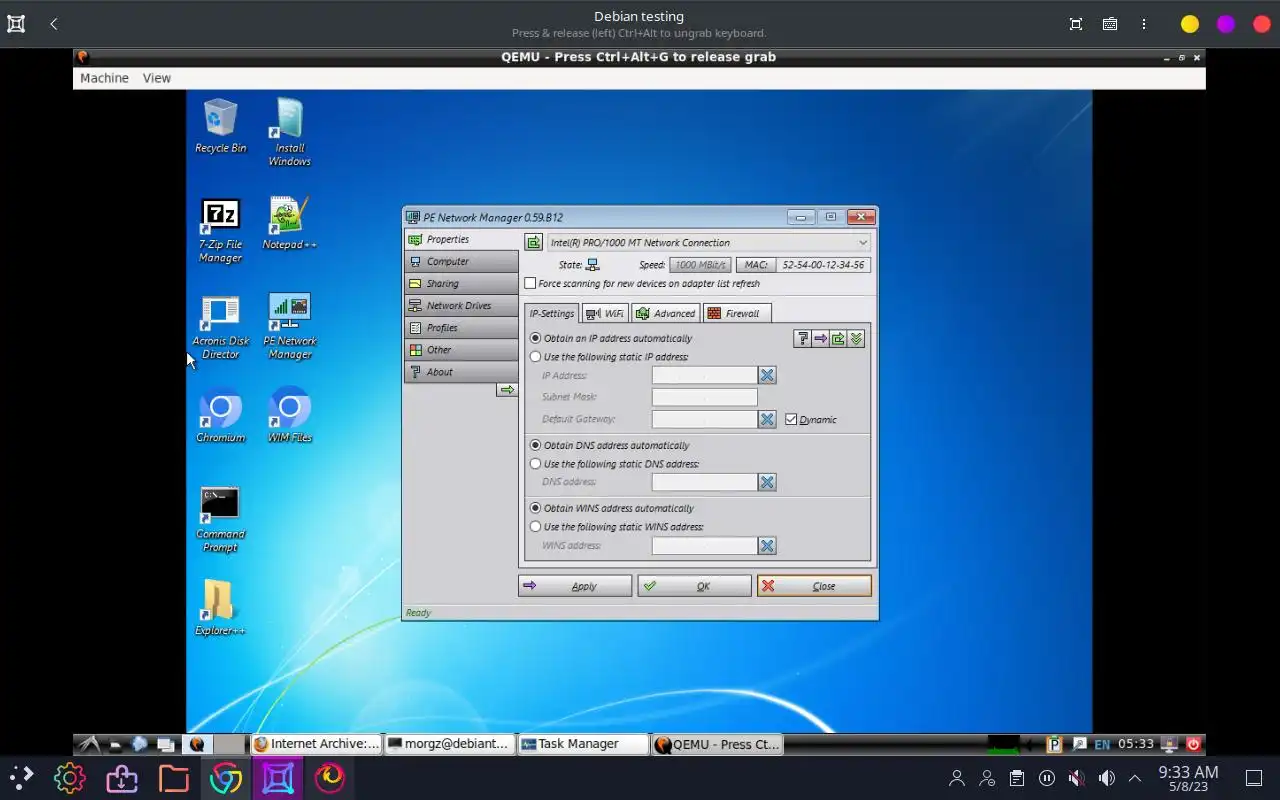Open the Sharing sidebar section
Image resolution: width=1280 pixels, height=800 pixels.
(x=461, y=283)
